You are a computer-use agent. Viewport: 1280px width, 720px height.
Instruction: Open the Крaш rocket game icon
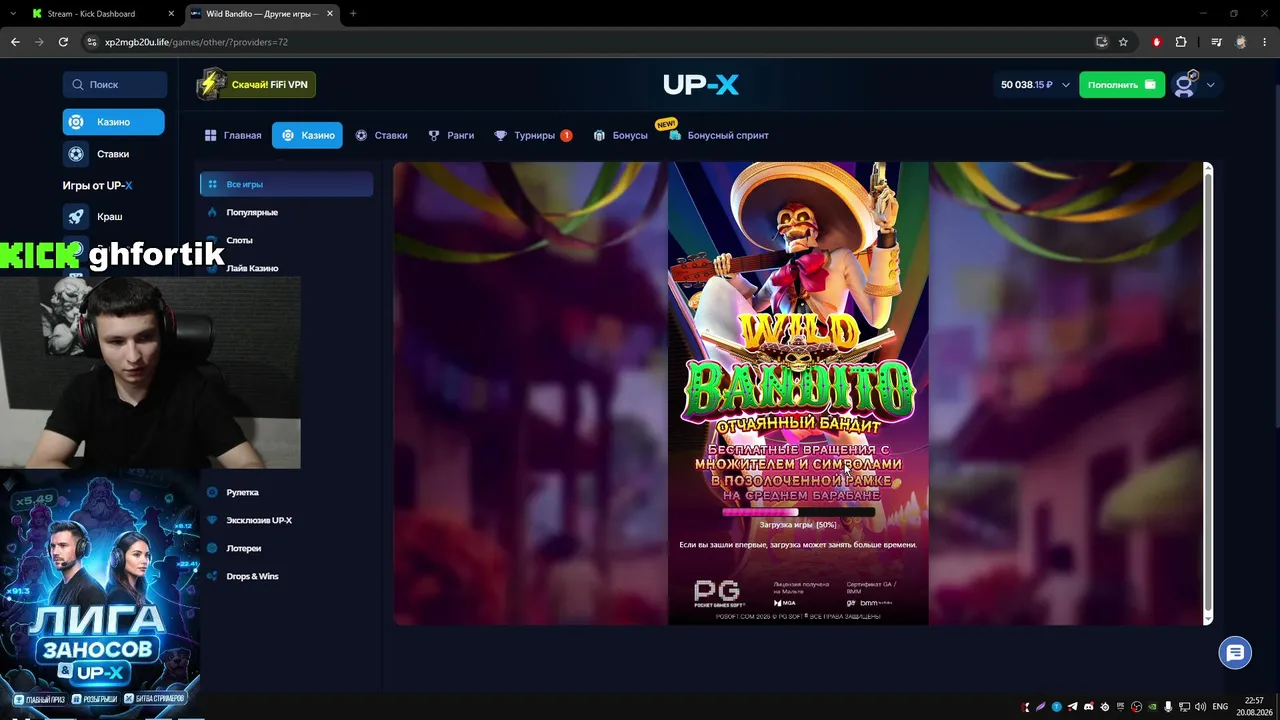click(x=76, y=216)
